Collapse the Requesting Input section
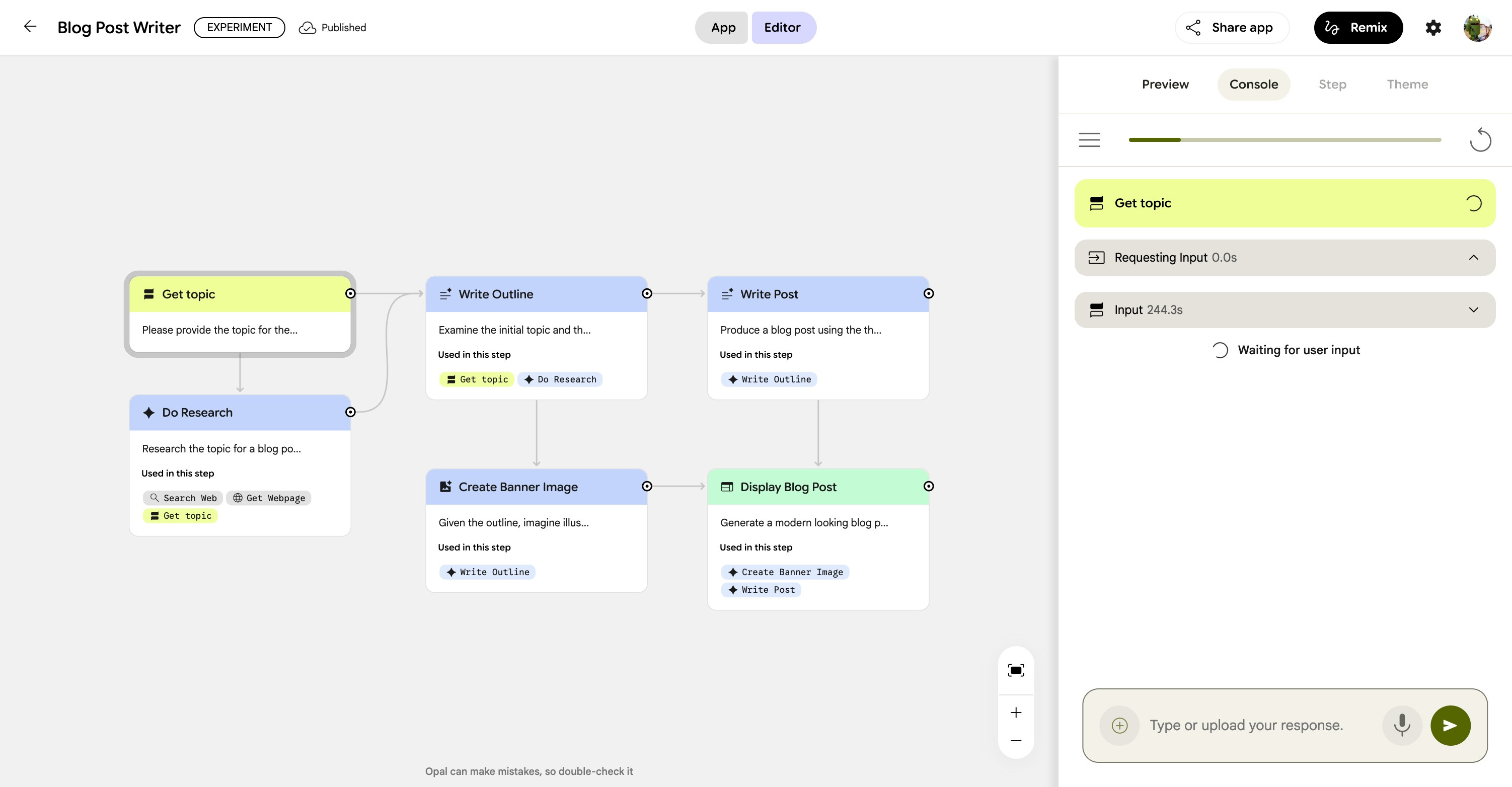This screenshot has width=1512, height=787. click(1473, 258)
